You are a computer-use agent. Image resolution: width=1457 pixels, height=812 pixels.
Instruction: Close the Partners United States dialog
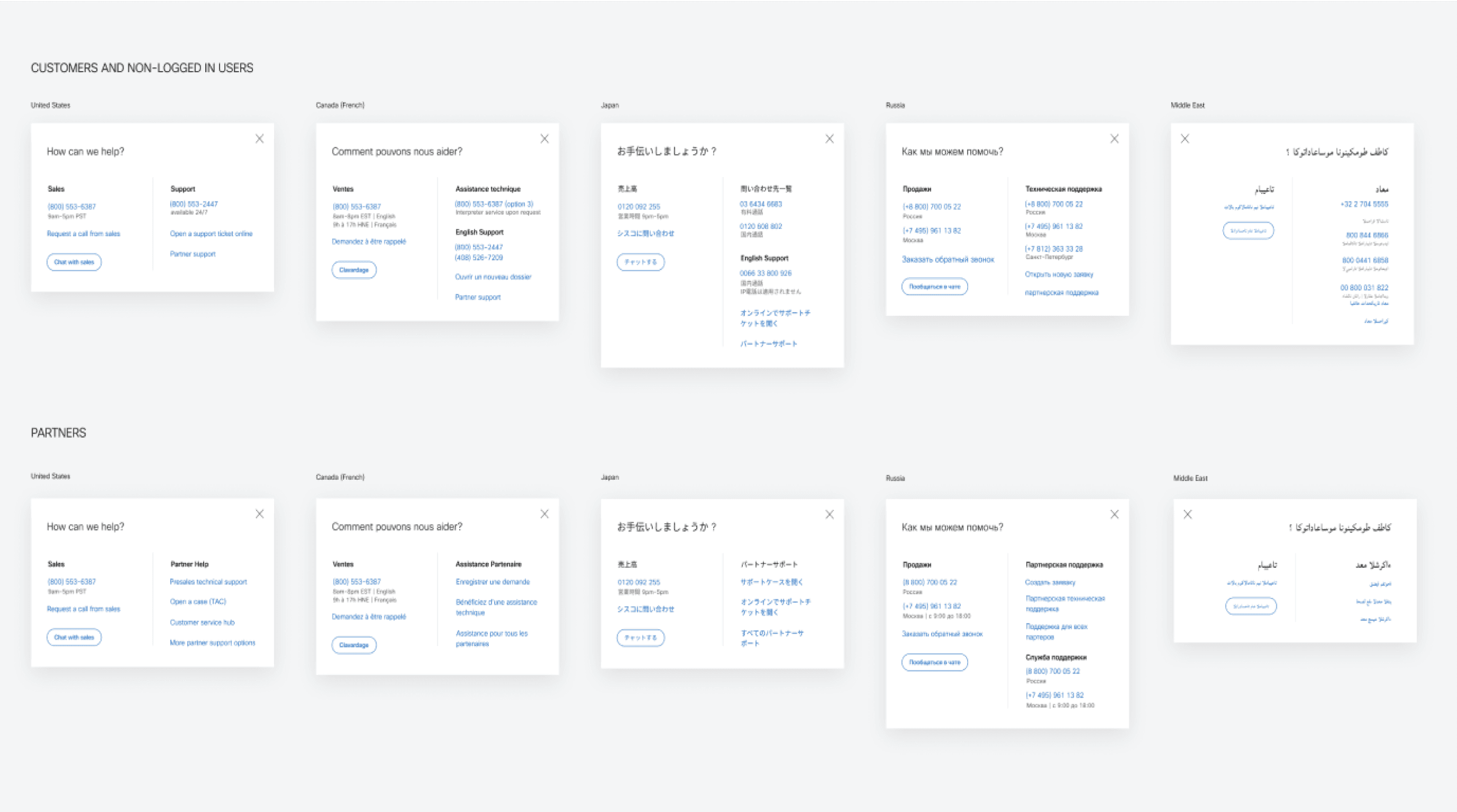(260, 514)
